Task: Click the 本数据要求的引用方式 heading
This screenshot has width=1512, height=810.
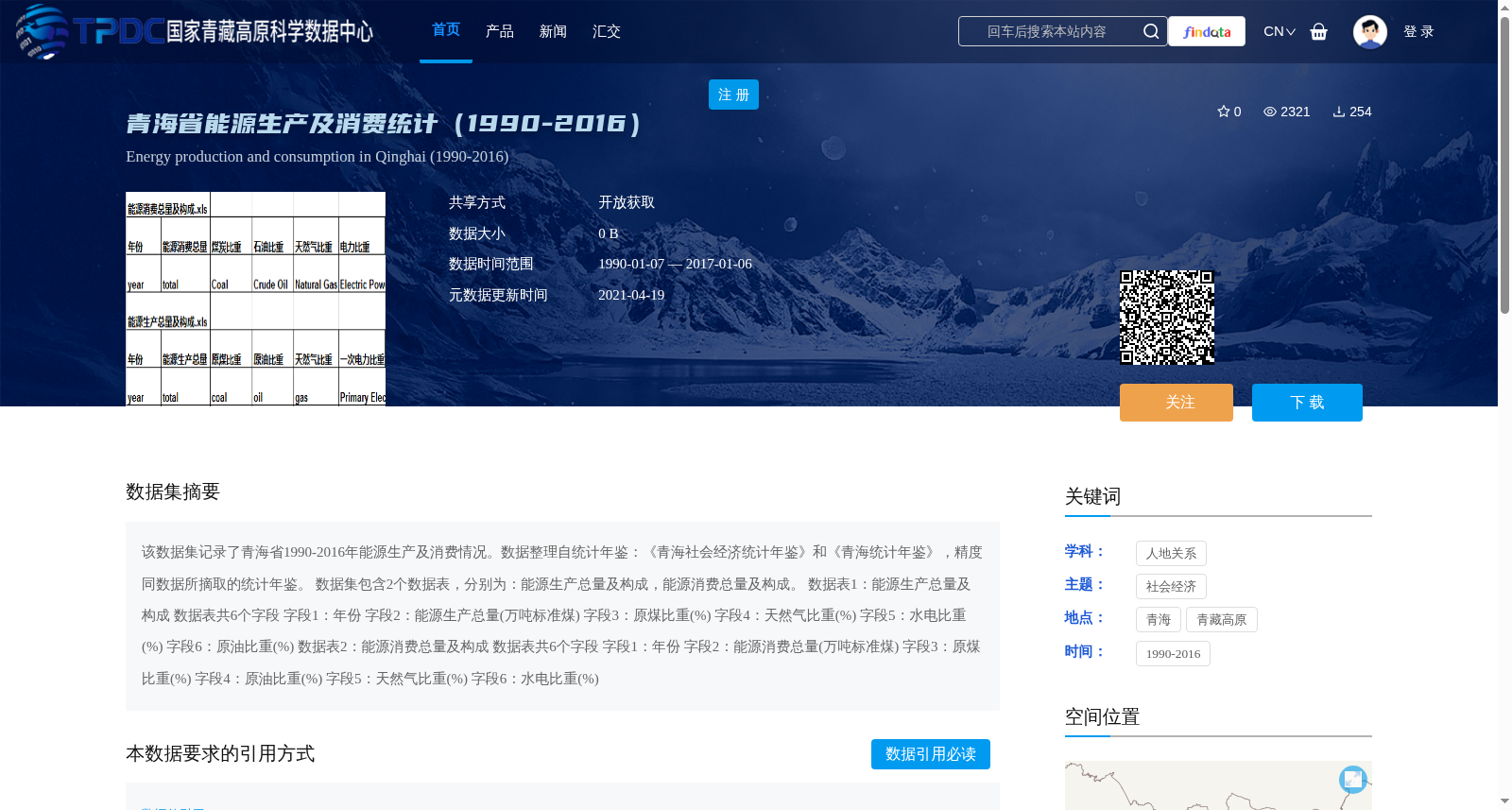Action: (x=220, y=753)
